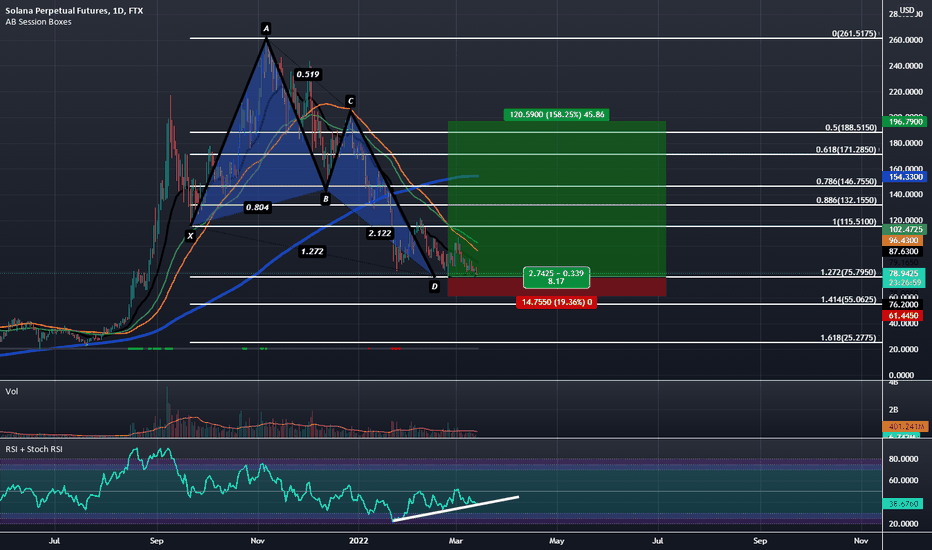Click the 76.2000 price tag
This screenshot has width=932, height=550.
(902, 304)
